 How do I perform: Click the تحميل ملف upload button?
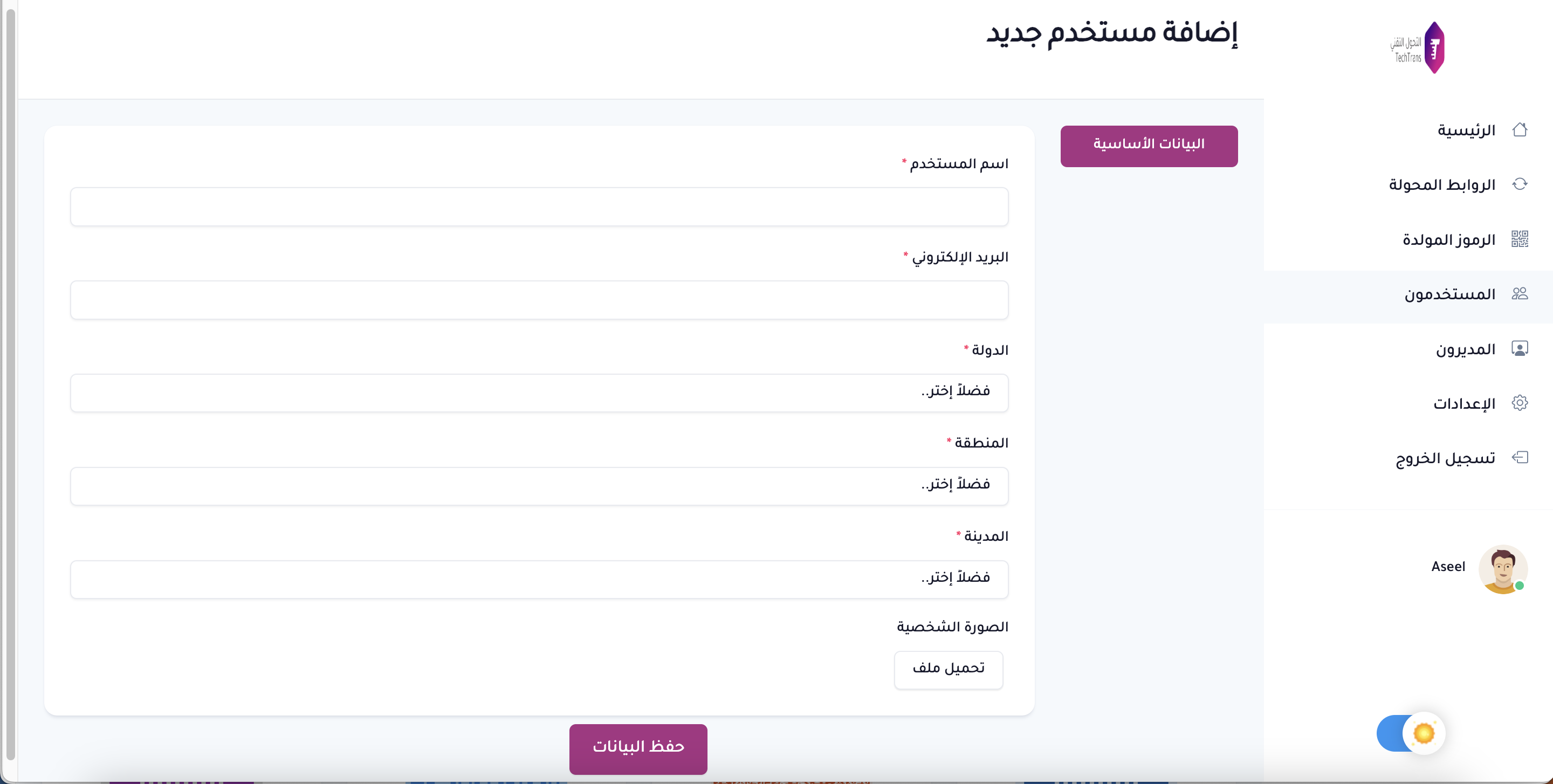948,670
